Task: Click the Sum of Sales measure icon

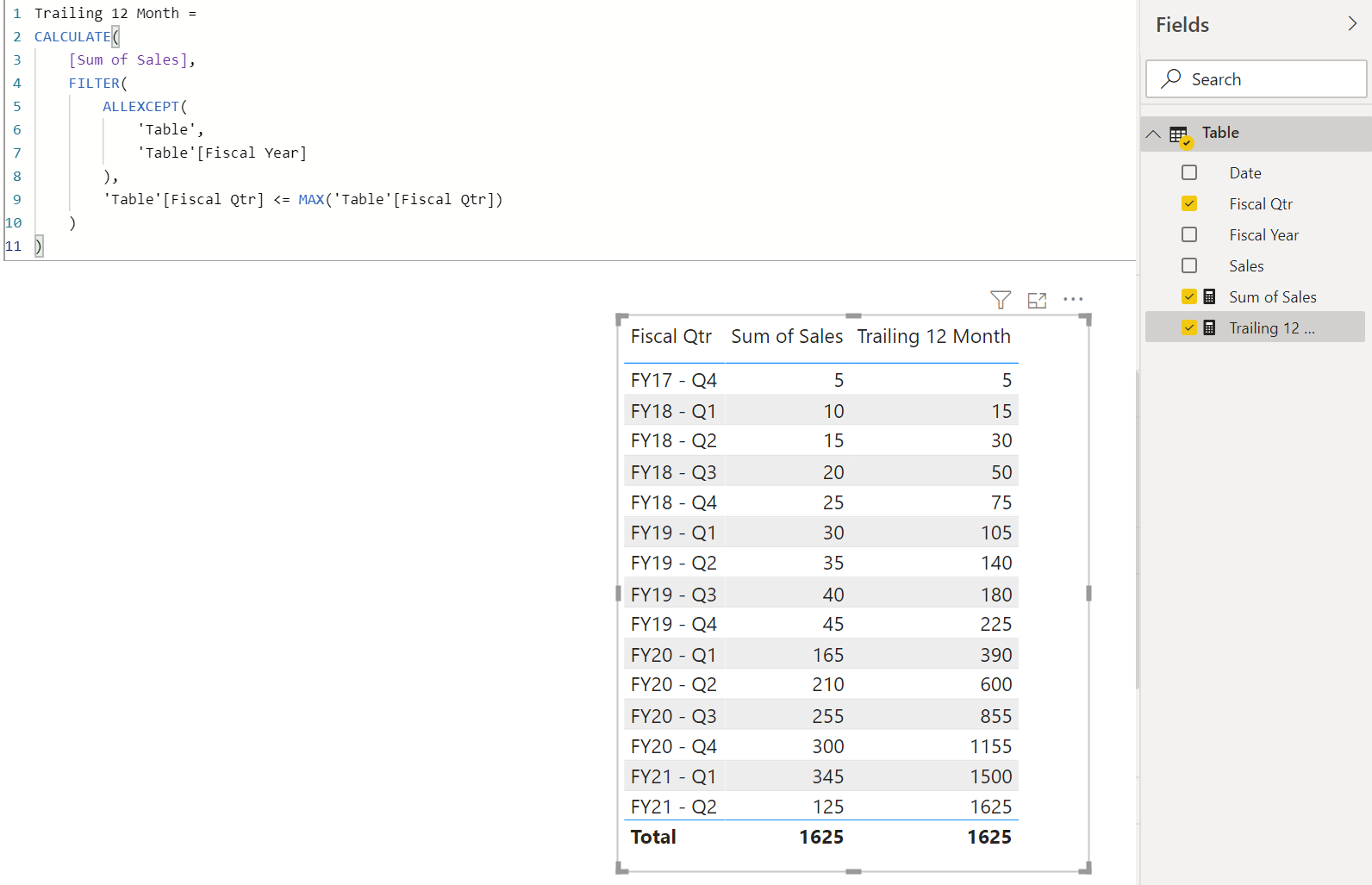Action: [1210, 296]
